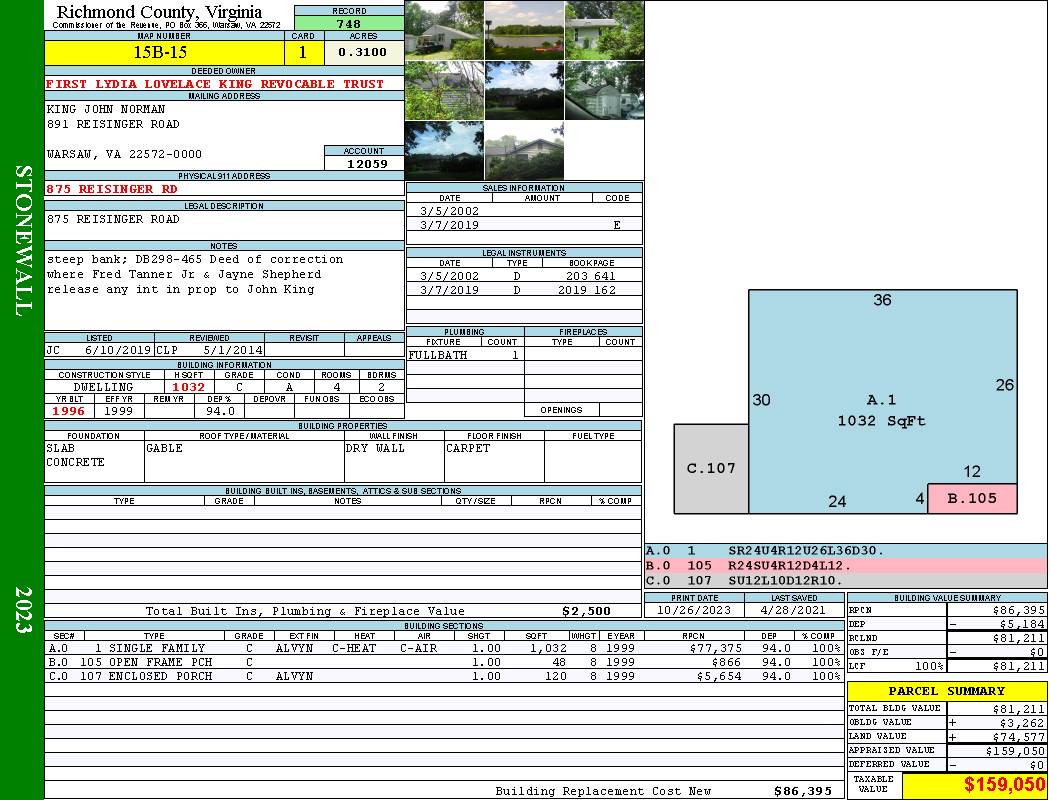Screen dimensions: 1050x800
Task: Click the yellow map number 15B-15 field
Action: 164,52
